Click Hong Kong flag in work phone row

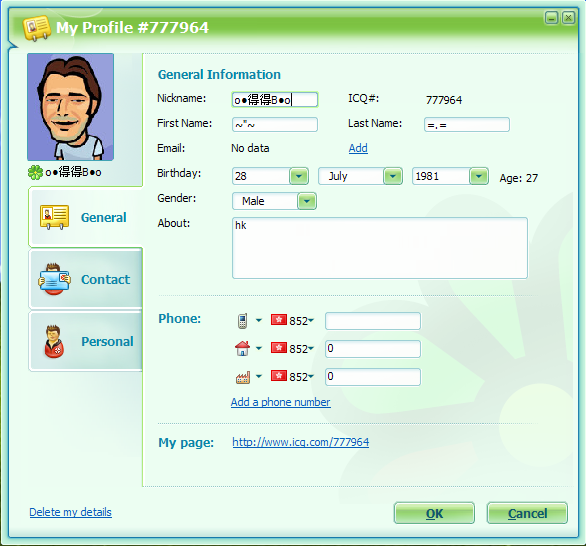(279, 376)
